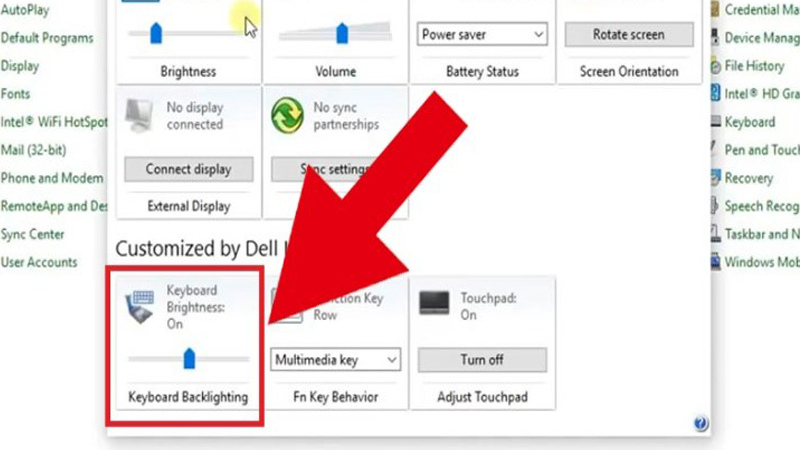Open the Intel HD Graphics link
Viewport: 800px width, 450px height.
762,94
